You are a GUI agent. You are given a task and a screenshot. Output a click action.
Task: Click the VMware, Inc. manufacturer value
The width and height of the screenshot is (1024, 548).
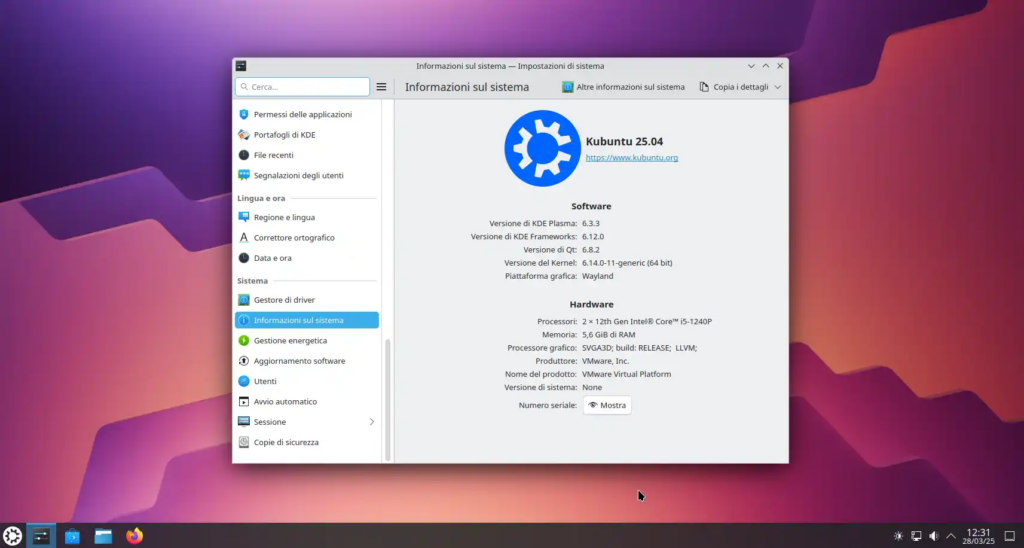pyautogui.click(x=605, y=361)
